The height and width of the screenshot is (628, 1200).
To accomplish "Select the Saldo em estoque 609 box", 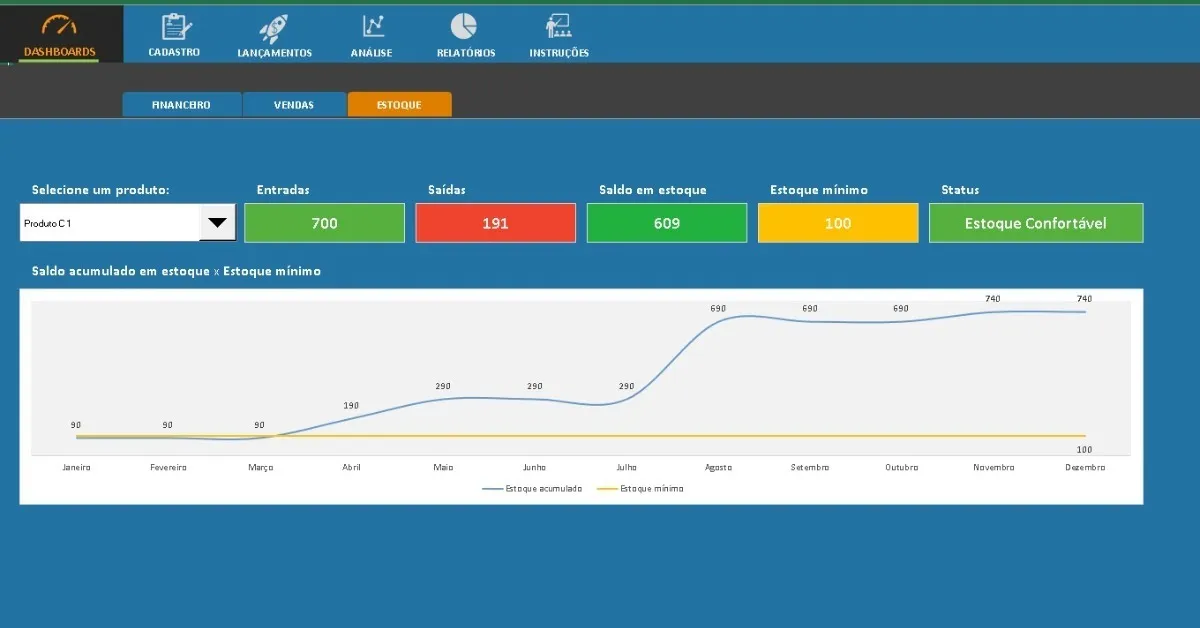I will pyautogui.click(x=667, y=223).
